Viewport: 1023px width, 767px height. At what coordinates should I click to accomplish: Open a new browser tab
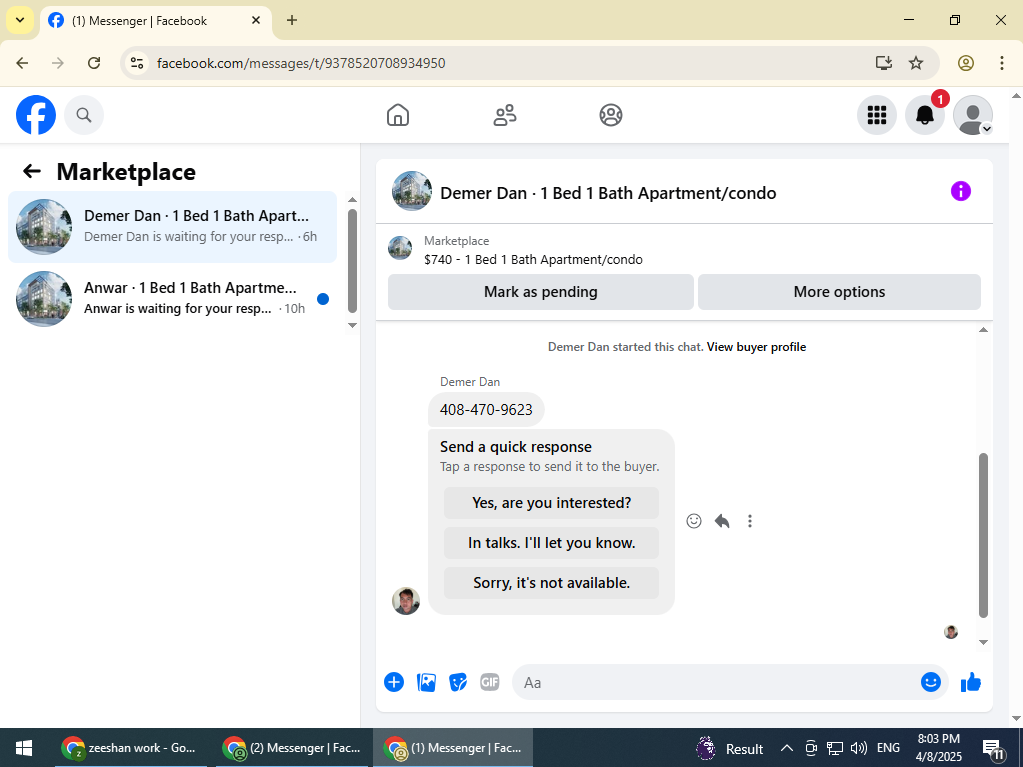click(x=292, y=20)
